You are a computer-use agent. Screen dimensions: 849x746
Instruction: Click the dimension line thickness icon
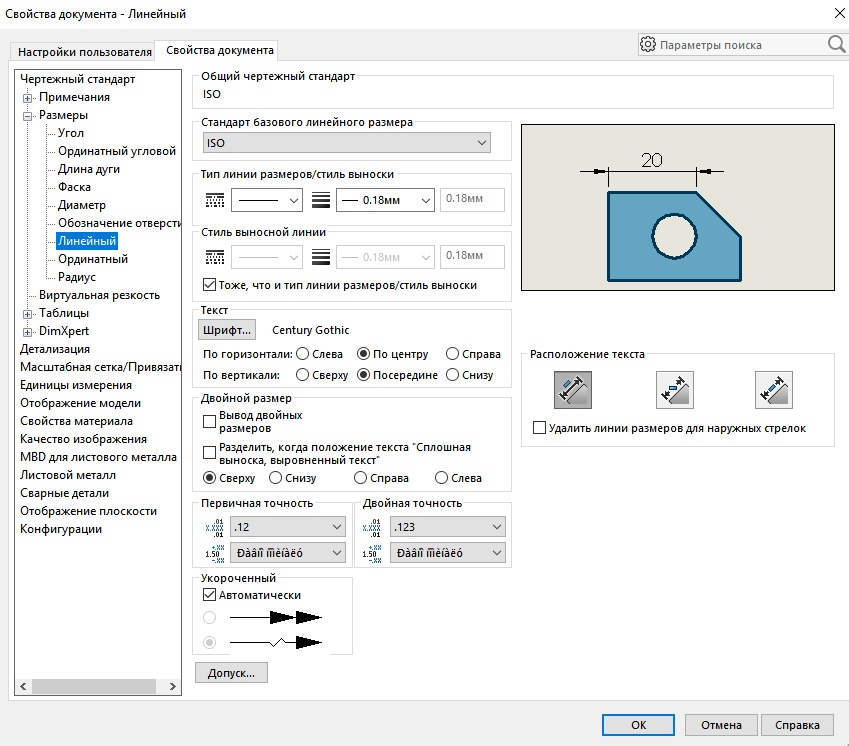pos(321,200)
